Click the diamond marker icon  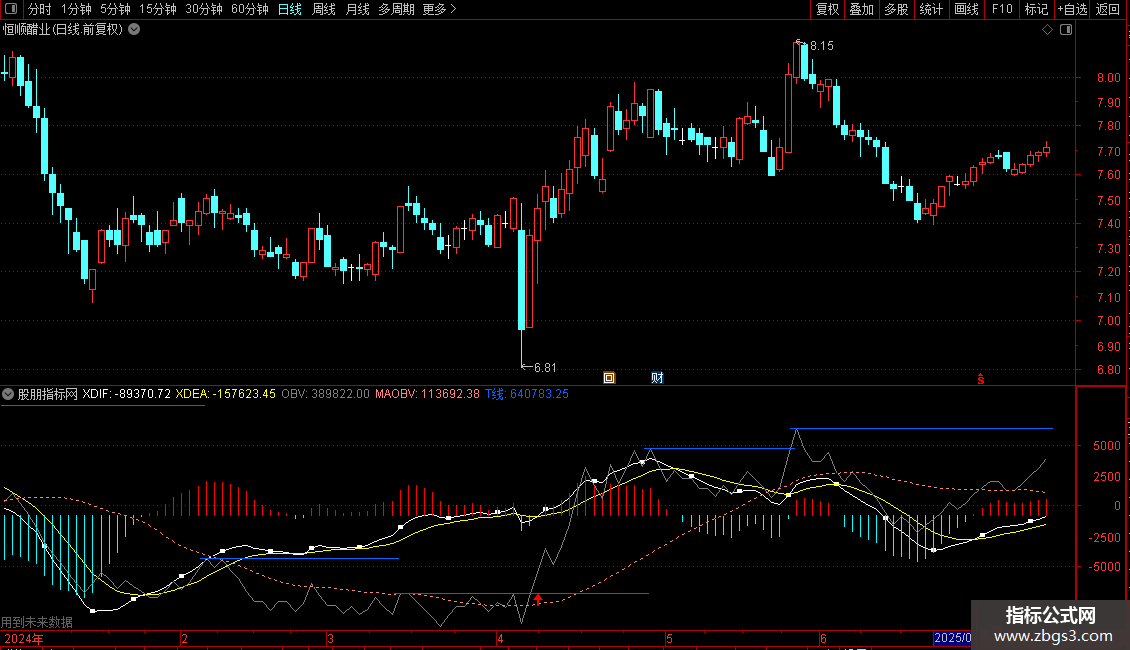coord(1048,30)
